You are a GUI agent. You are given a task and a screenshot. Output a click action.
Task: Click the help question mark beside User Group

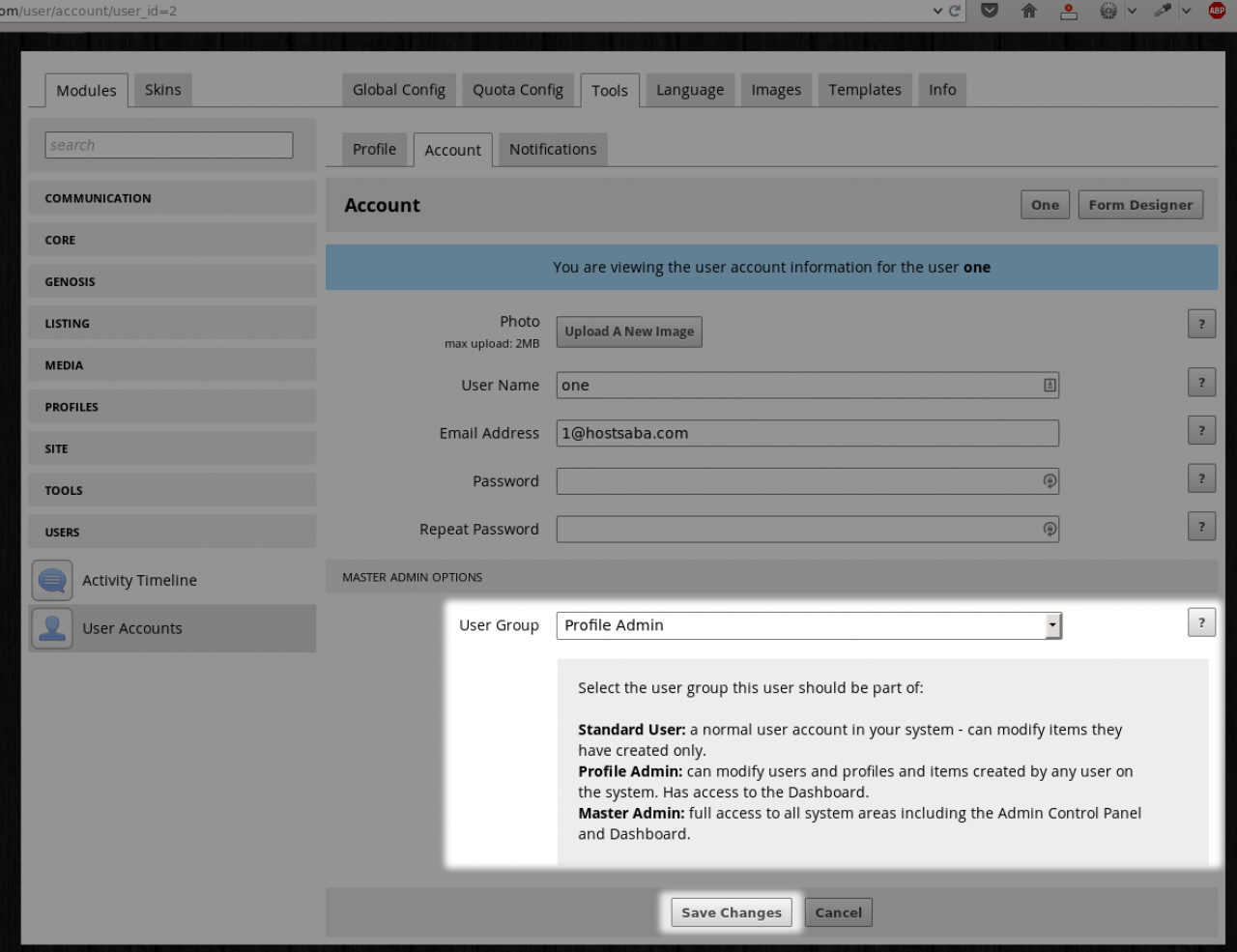(x=1201, y=622)
